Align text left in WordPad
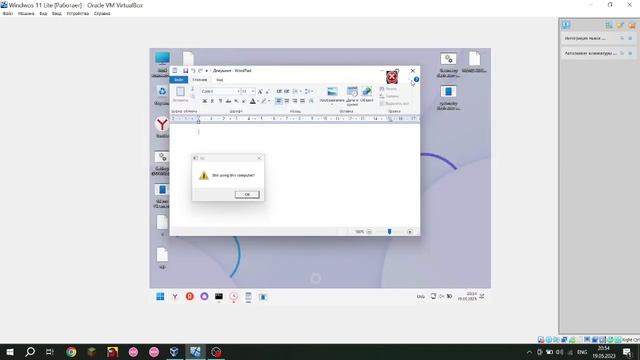Viewport: 640px width, 360px height. pyautogui.click(x=279, y=101)
